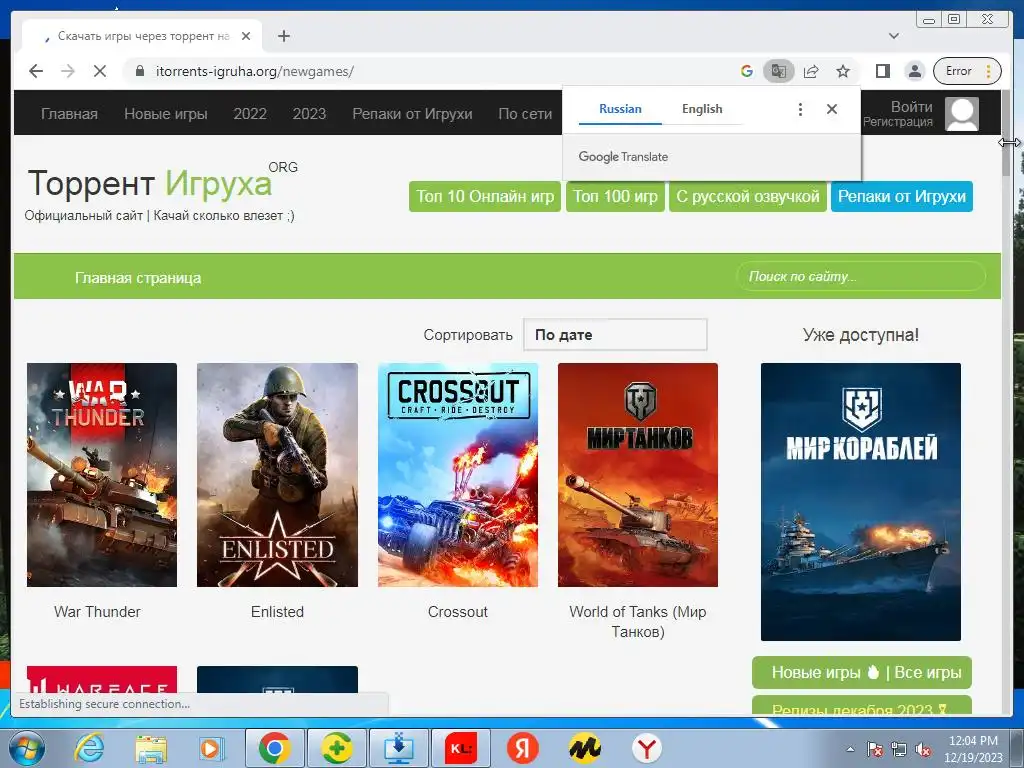Go back with the browser back arrow
Image resolution: width=1024 pixels, height=768 pixels.
coord(36,71)
